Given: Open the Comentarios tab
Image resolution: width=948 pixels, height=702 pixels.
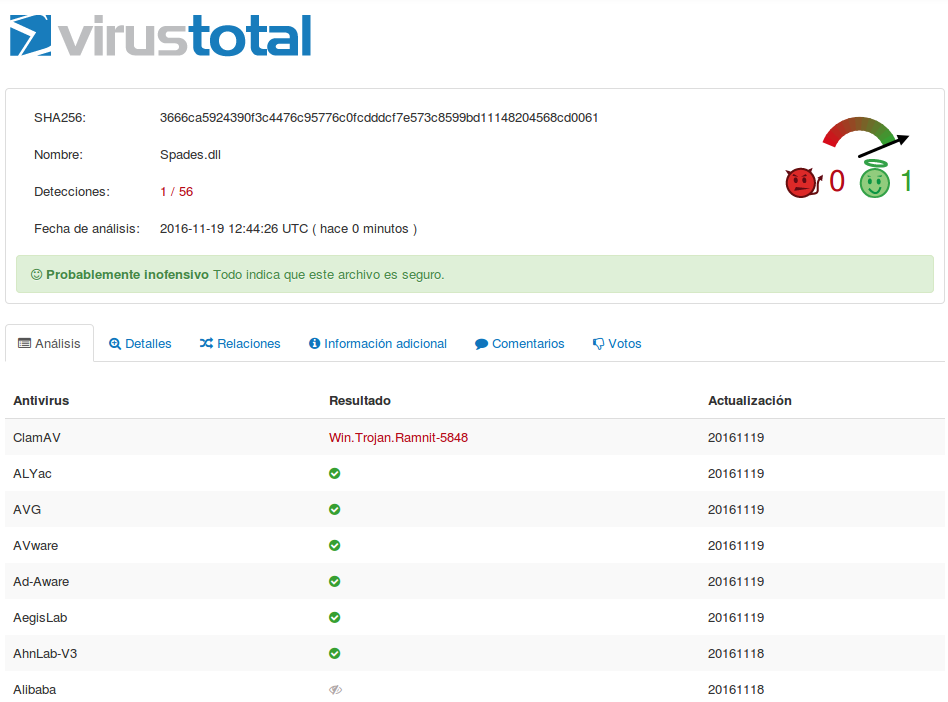Looking at the screenshot, I should pos(520,343).
